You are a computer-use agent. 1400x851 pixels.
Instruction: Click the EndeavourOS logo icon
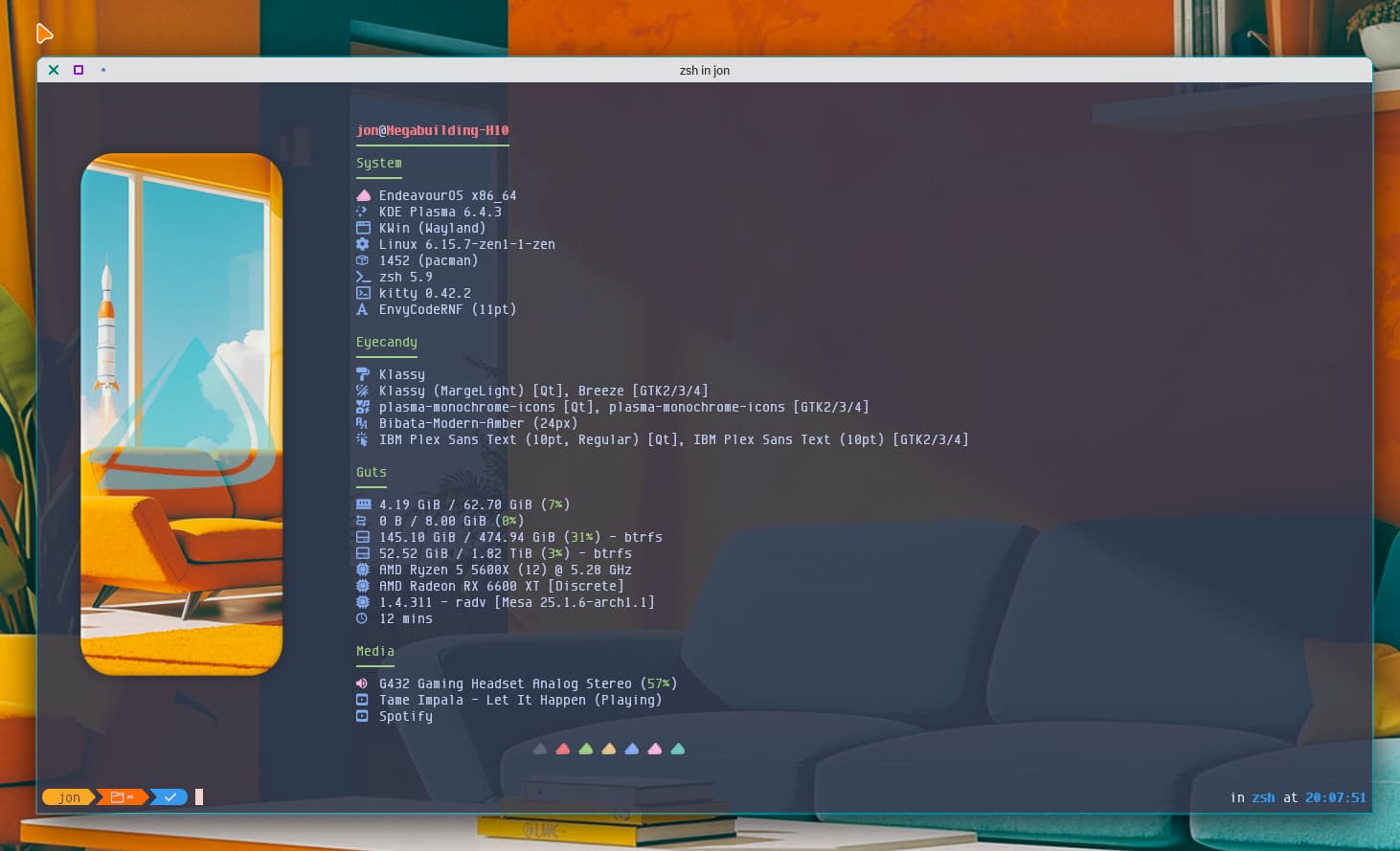[x=363, y=195]
